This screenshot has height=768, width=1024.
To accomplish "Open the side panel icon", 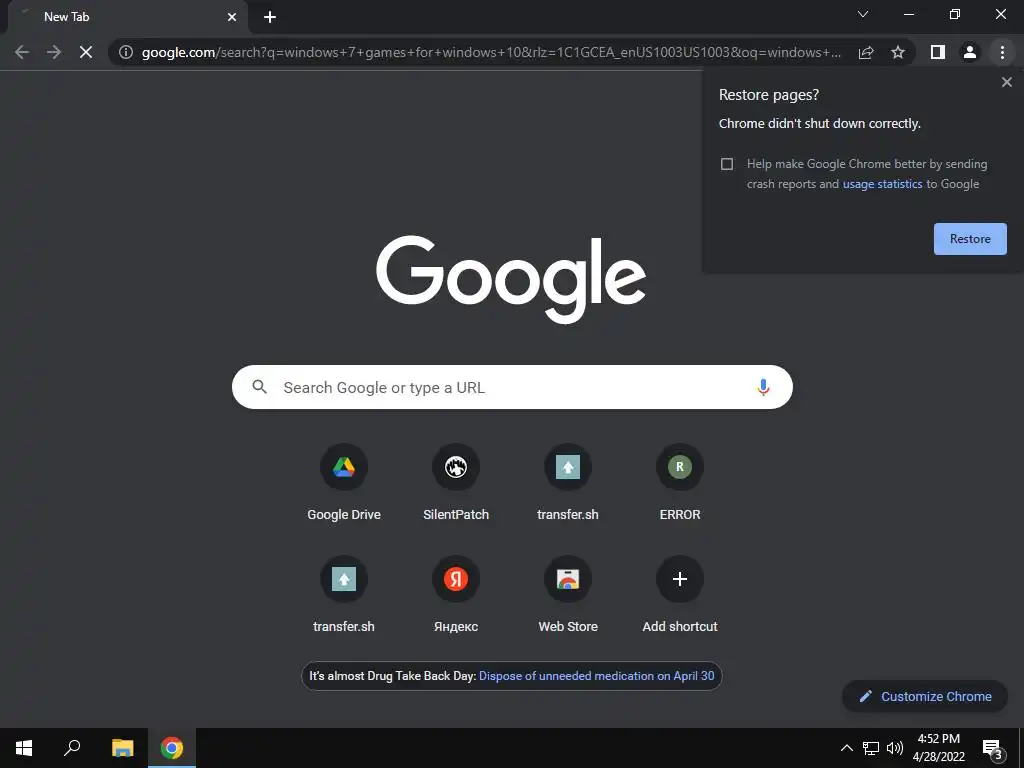I will point(938,52).
